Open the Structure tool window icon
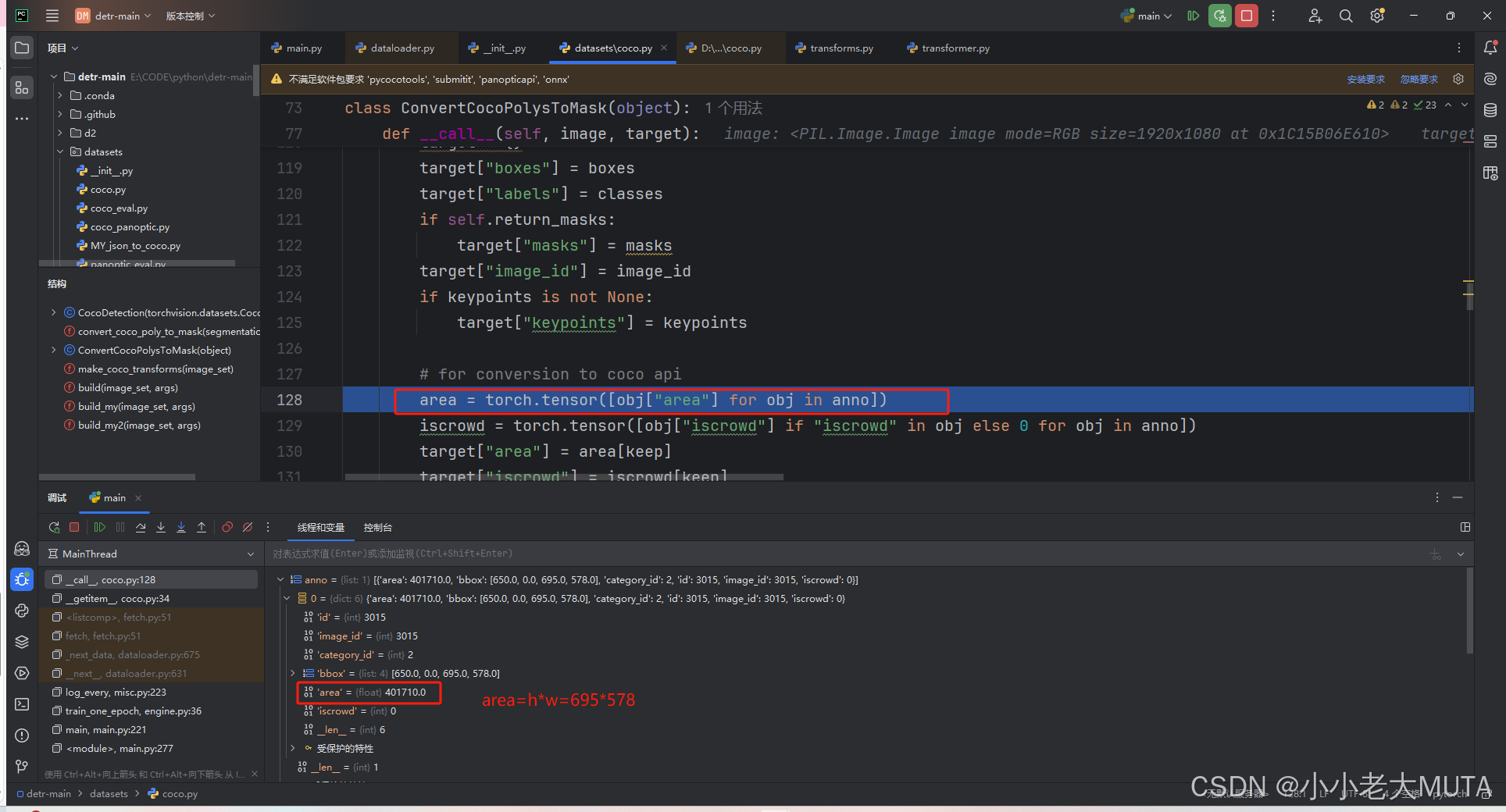 22,87
